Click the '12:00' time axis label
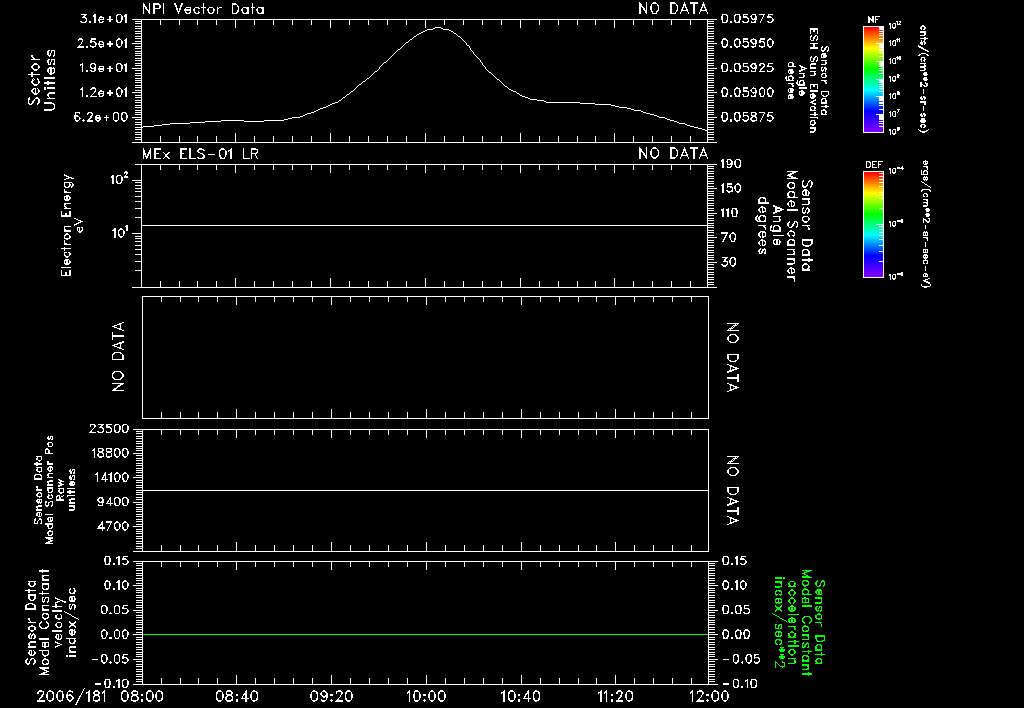Screen dimensions: 1024x708 point(709,697)
